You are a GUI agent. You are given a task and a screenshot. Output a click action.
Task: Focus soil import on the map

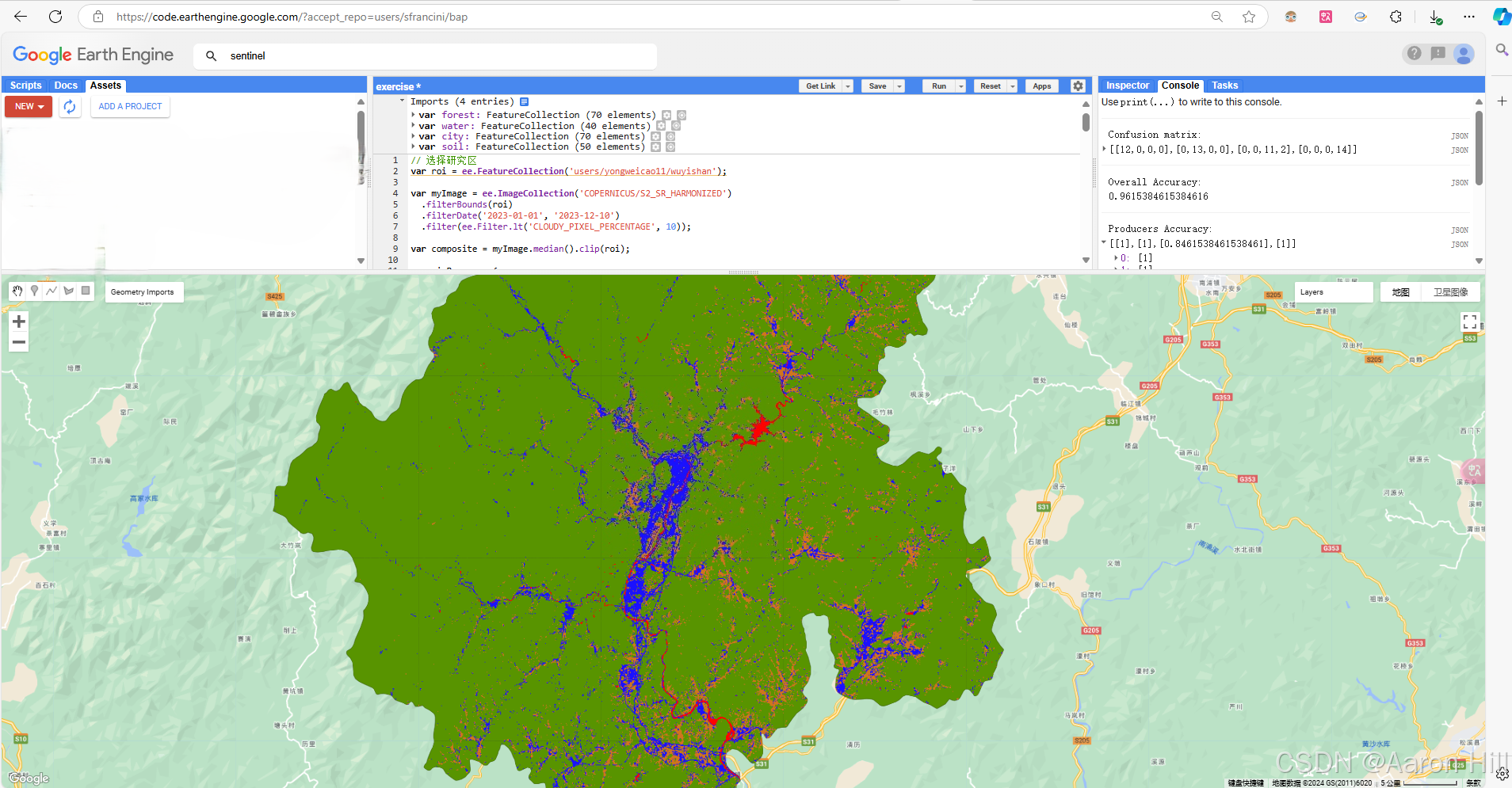(x=670, y=147)
